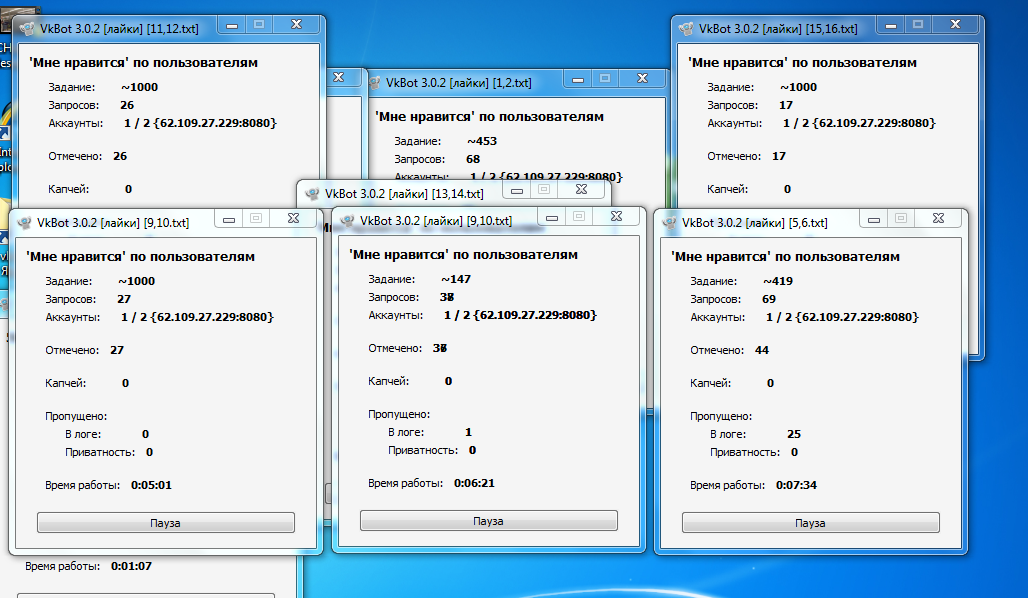
Task: Click the task value '~147'
Action: pos(456,279)
